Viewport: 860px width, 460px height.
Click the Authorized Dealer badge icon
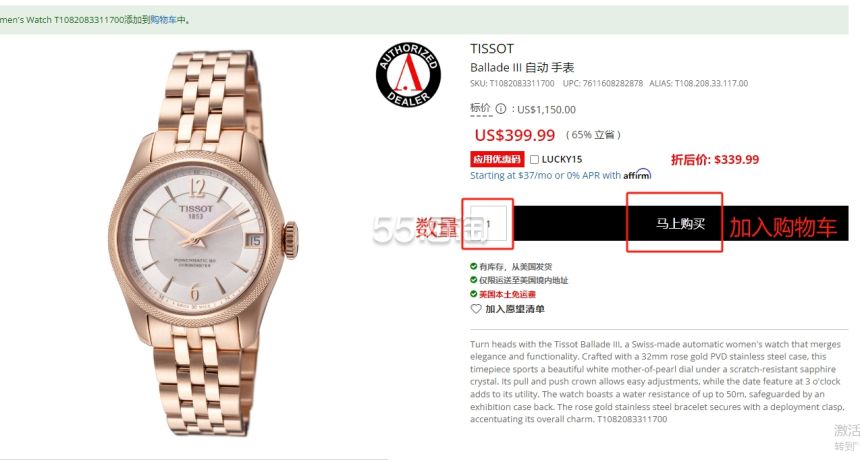[x=408, y=75]
